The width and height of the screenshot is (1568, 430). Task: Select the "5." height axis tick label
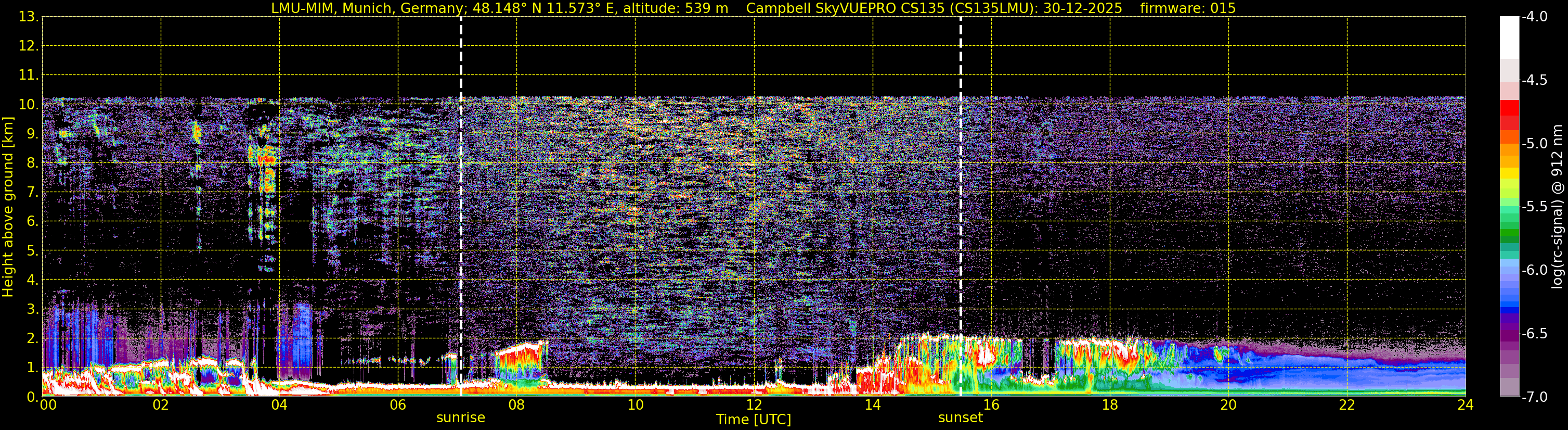point(32,250)
